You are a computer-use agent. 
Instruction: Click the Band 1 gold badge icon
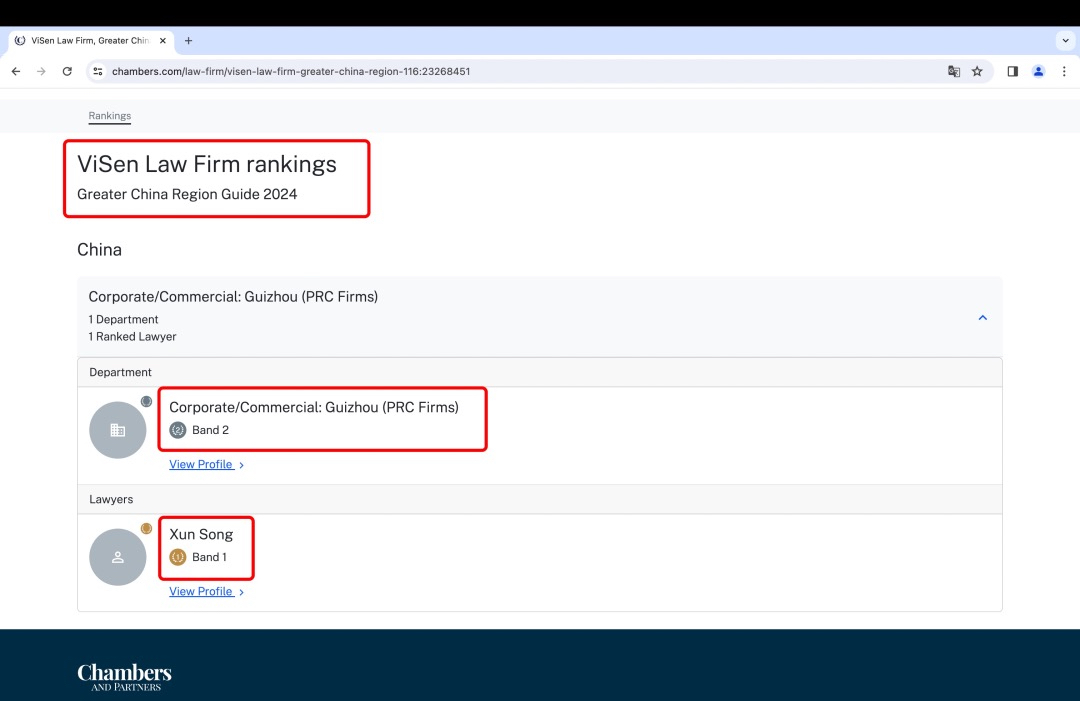pyautogui.click(x=178, y=557)
